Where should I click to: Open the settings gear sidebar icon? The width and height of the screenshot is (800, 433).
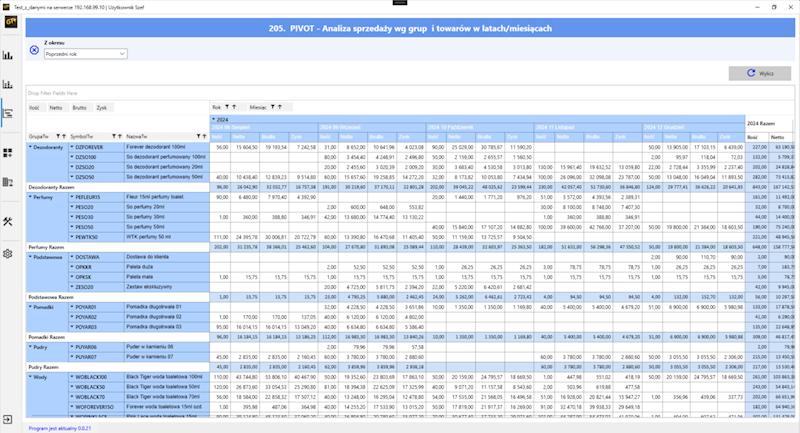click(x=8, y=253)
